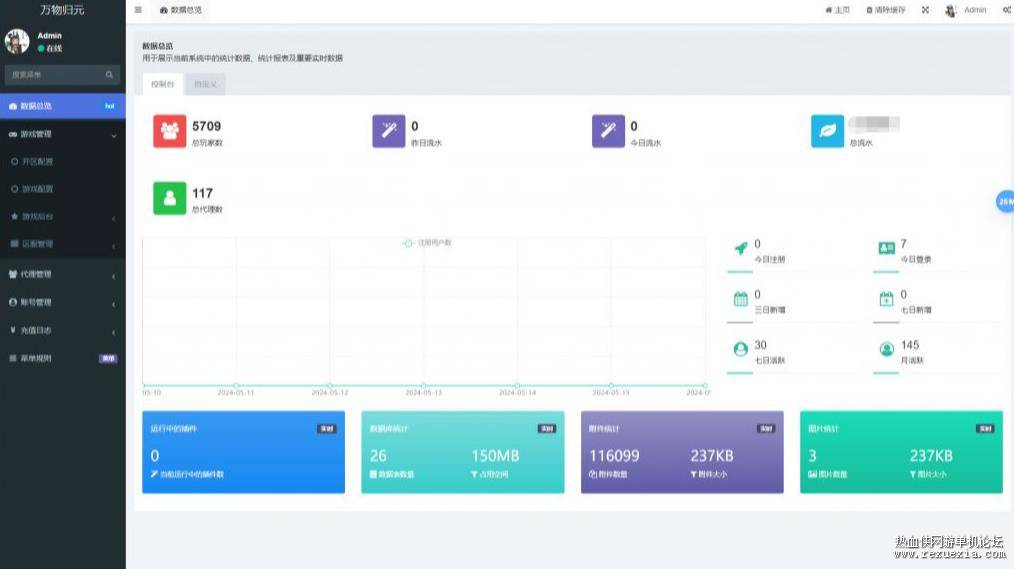Viewport: 1014px width, 569px height.
Task: Select the 数据总览 sidebar menu item
Action: [x=63, y=106]
